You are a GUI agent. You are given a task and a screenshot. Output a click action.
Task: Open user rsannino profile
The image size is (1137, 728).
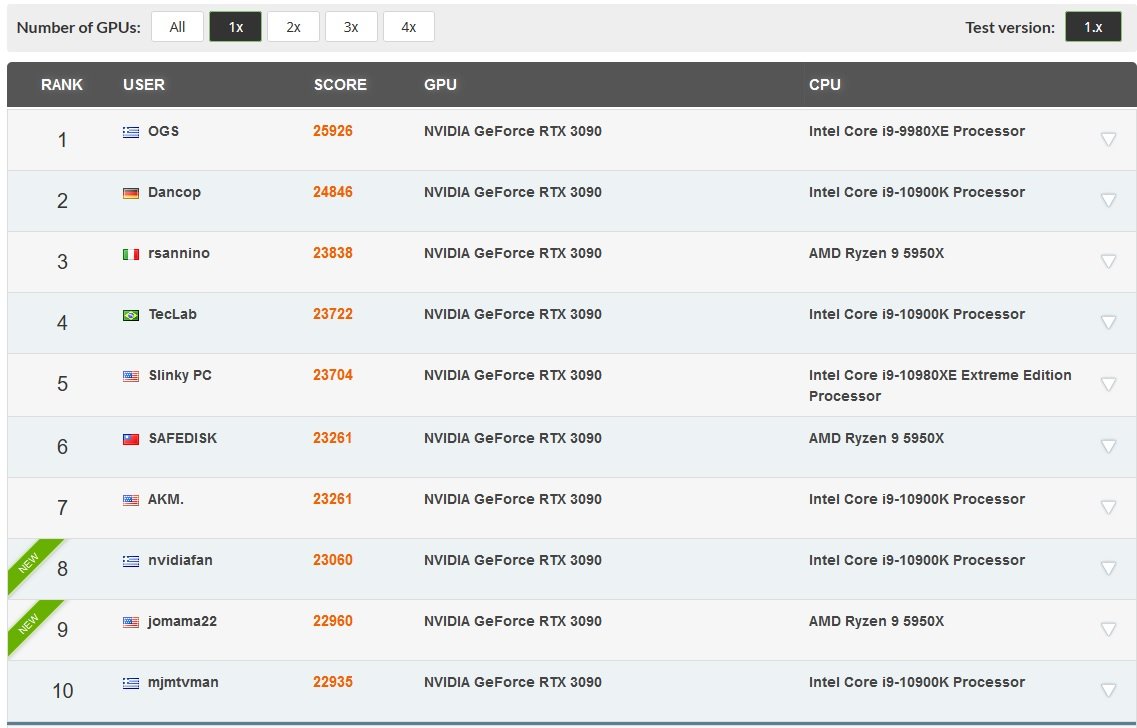(x=178, y=253)
